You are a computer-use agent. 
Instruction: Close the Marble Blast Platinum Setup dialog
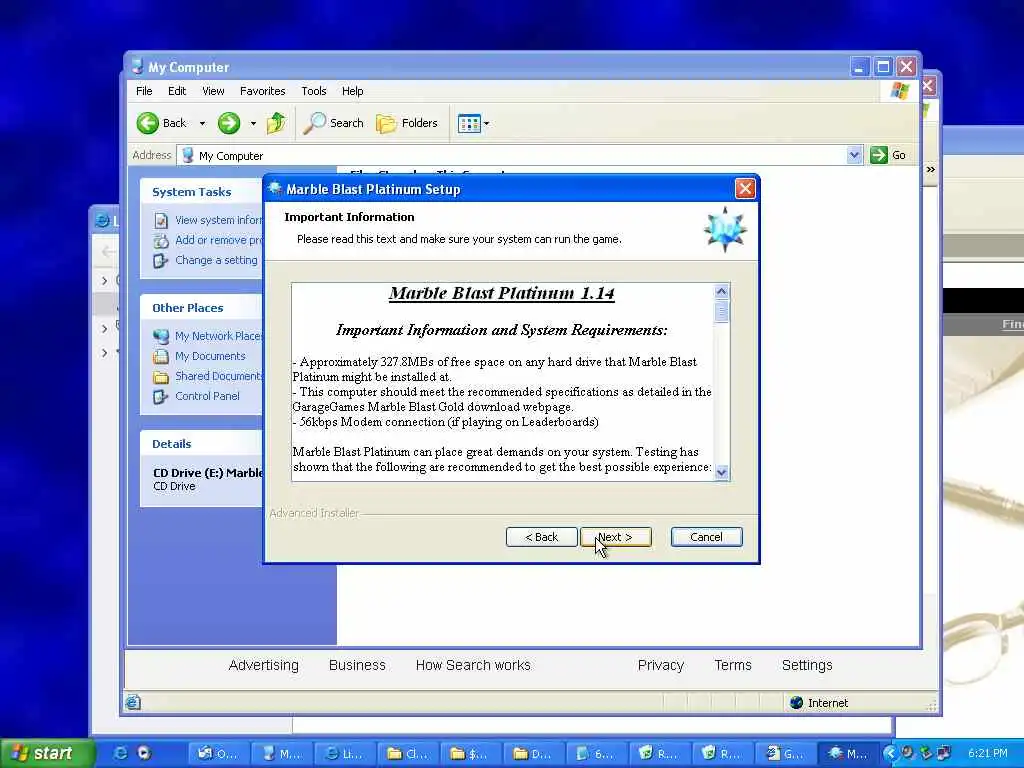(744, 189)
